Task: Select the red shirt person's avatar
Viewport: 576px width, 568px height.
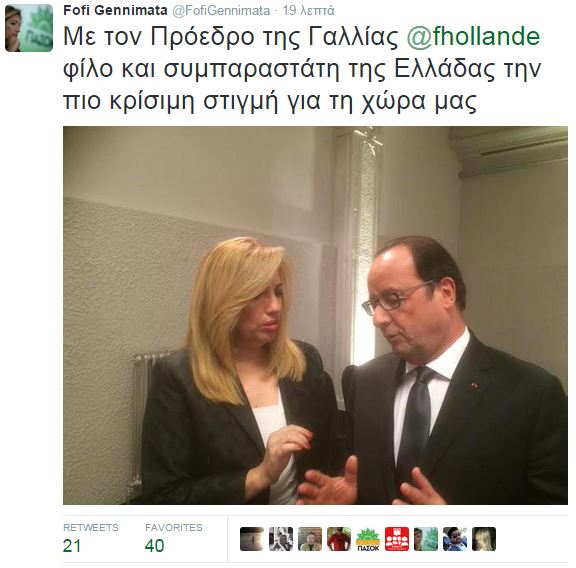Action: tap(339, 539)
